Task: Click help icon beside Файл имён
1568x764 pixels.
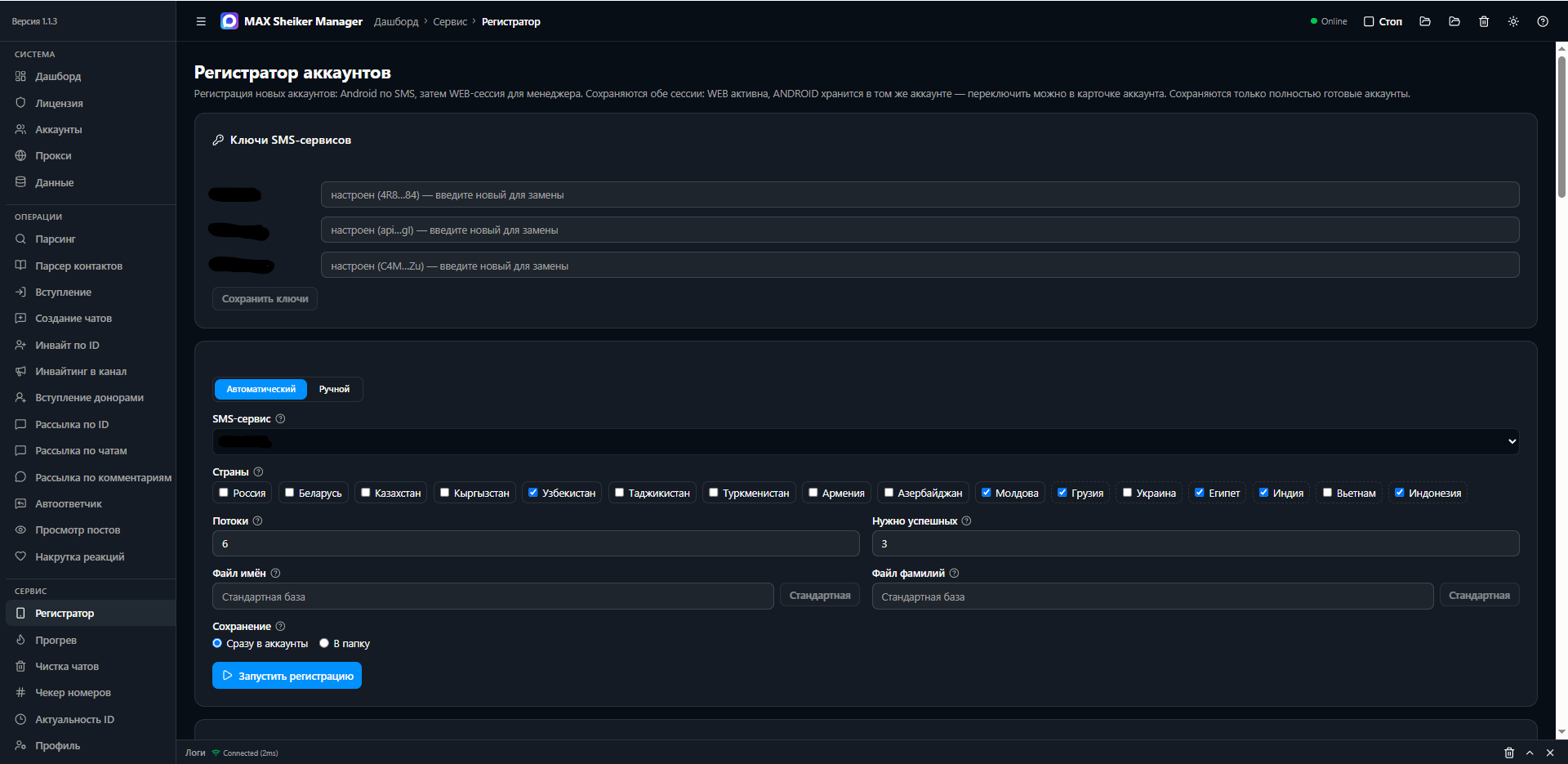Action: [275, 573]
